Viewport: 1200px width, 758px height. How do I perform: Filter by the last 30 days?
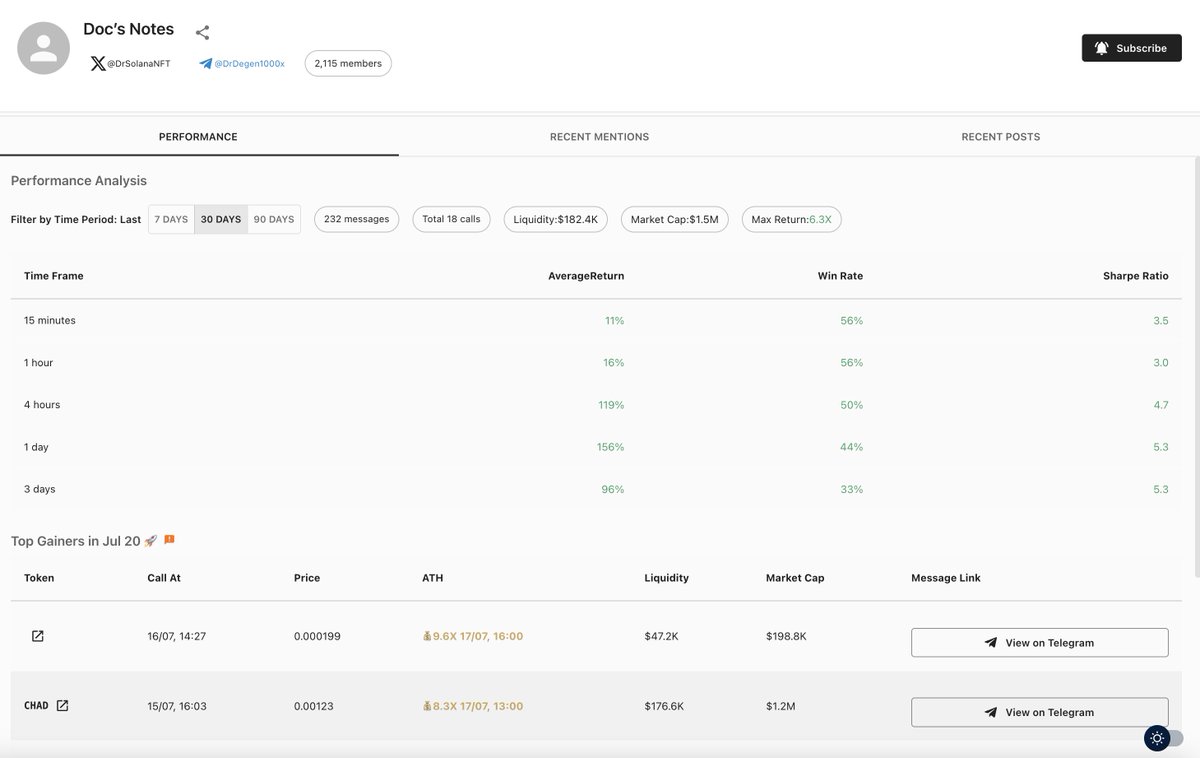[x=221, y=219]
